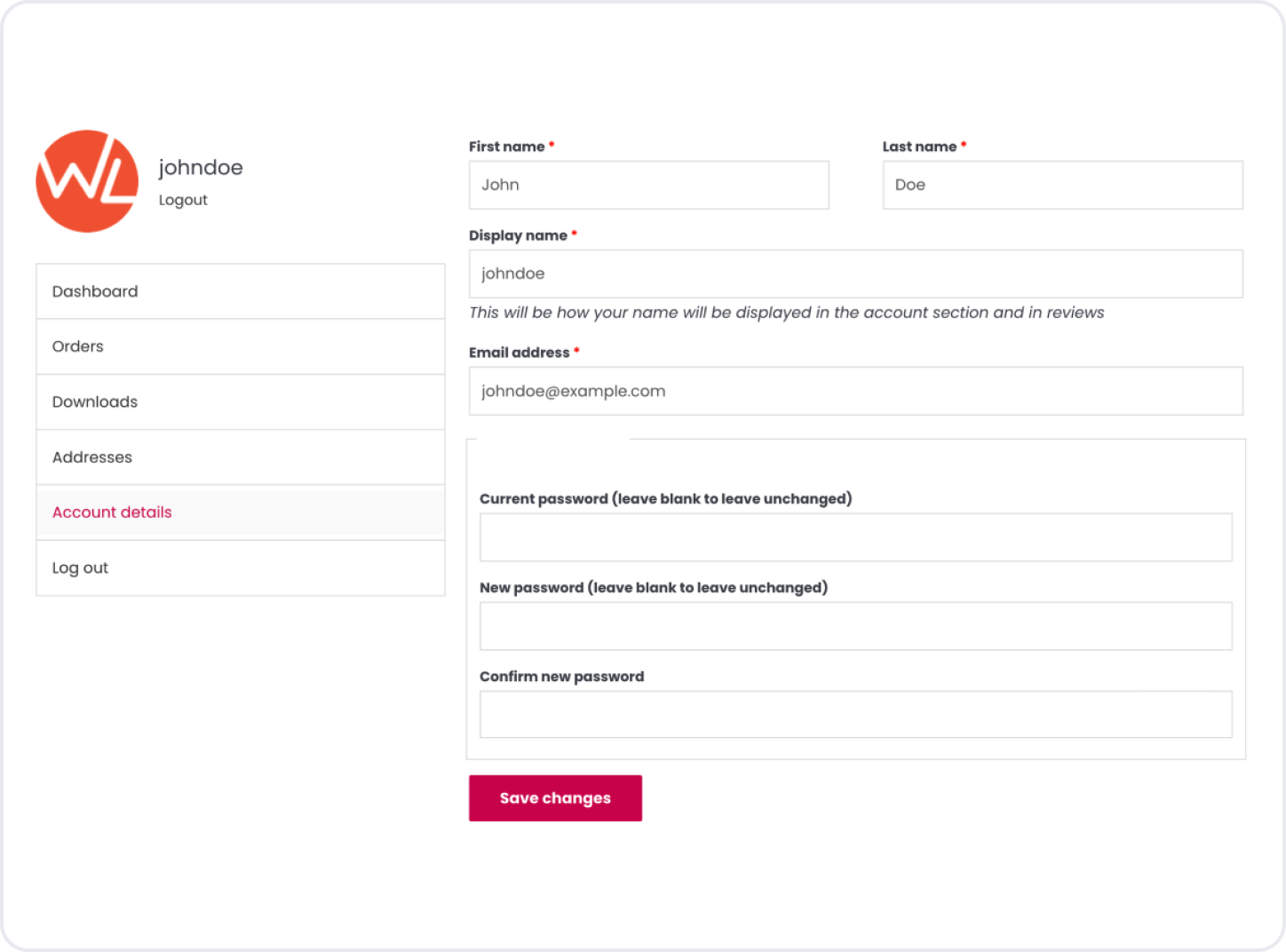The height and width of the screenshot is (952, 1286).
Task: Click the Logout link under the username
Action: point(183,201)
